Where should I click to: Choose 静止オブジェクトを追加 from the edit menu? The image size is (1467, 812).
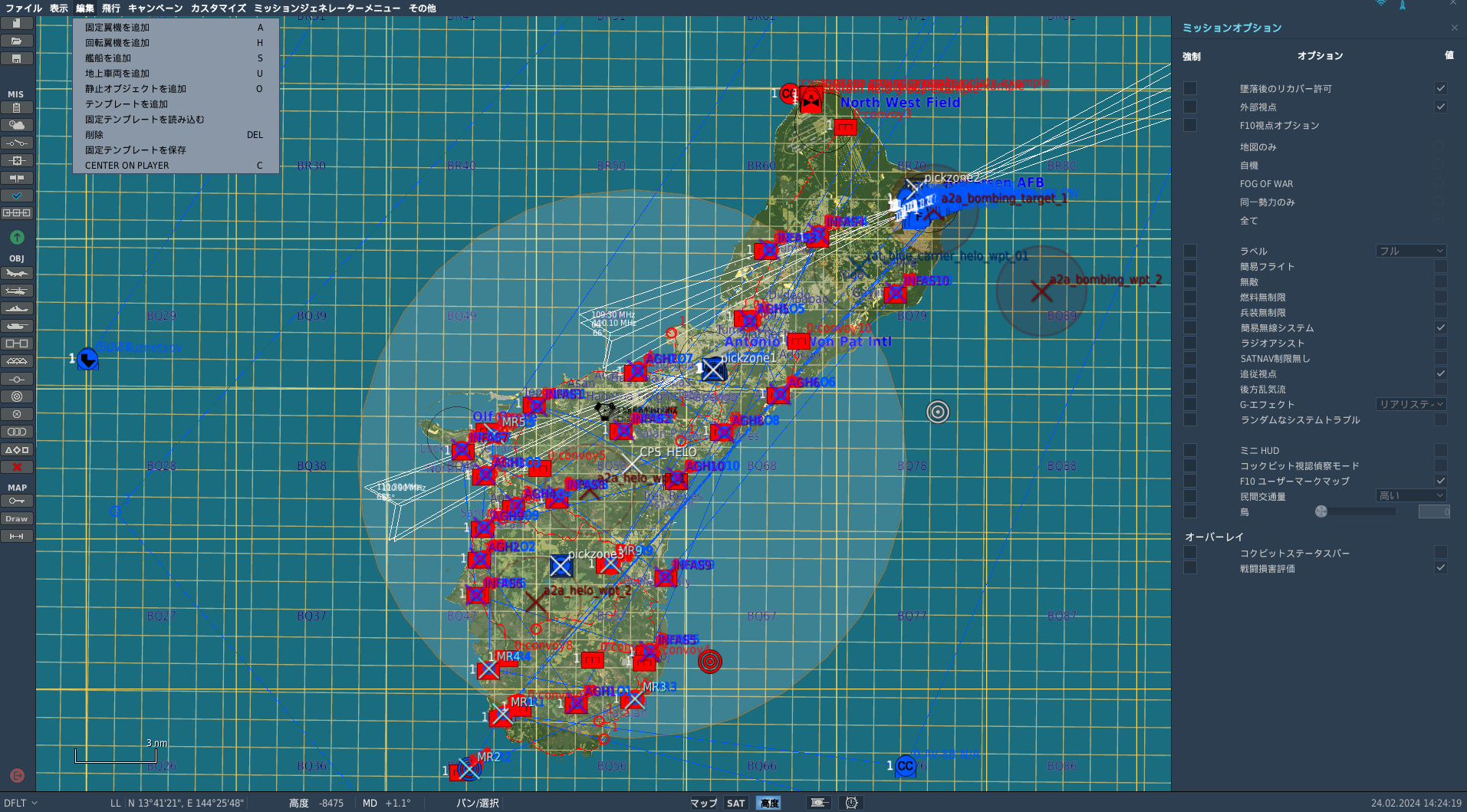[x=176, y=89]
